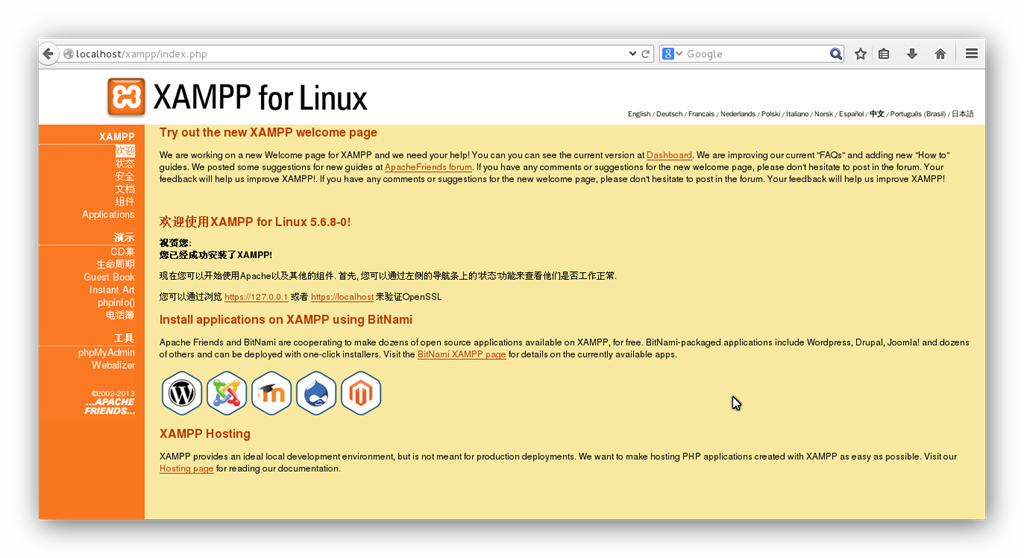
Task: Reload the page with refresh icon
Action: [x=645, y=54]
